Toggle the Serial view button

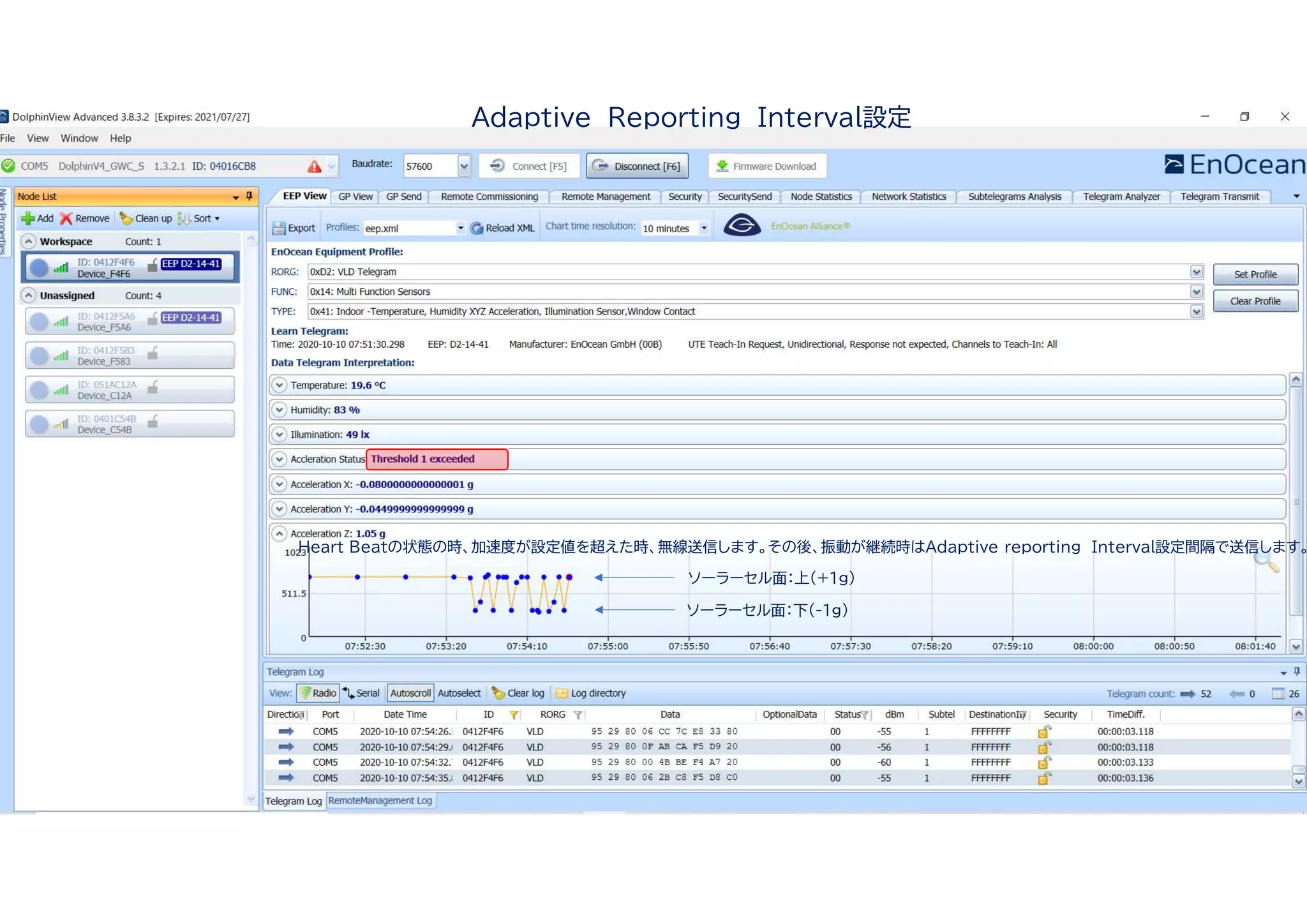tap(361, 693)
